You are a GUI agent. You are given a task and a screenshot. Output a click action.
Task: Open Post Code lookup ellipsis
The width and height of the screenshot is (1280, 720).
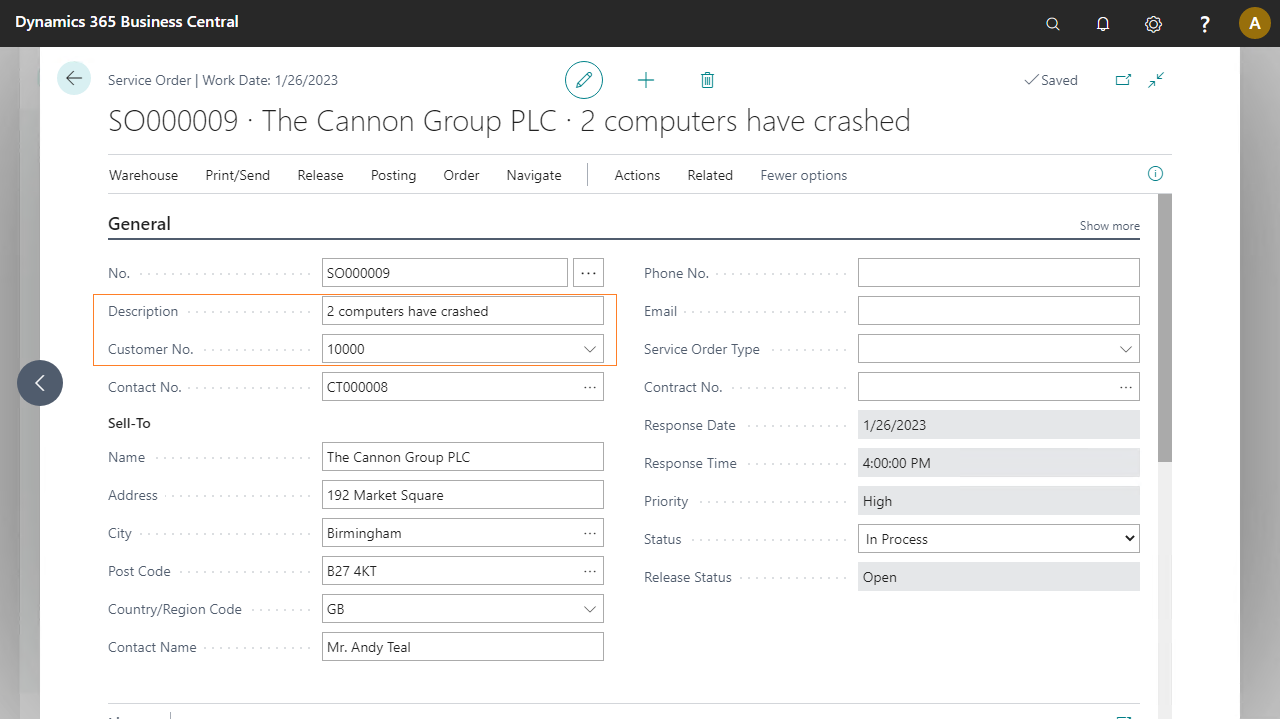(x=590, y=571)
